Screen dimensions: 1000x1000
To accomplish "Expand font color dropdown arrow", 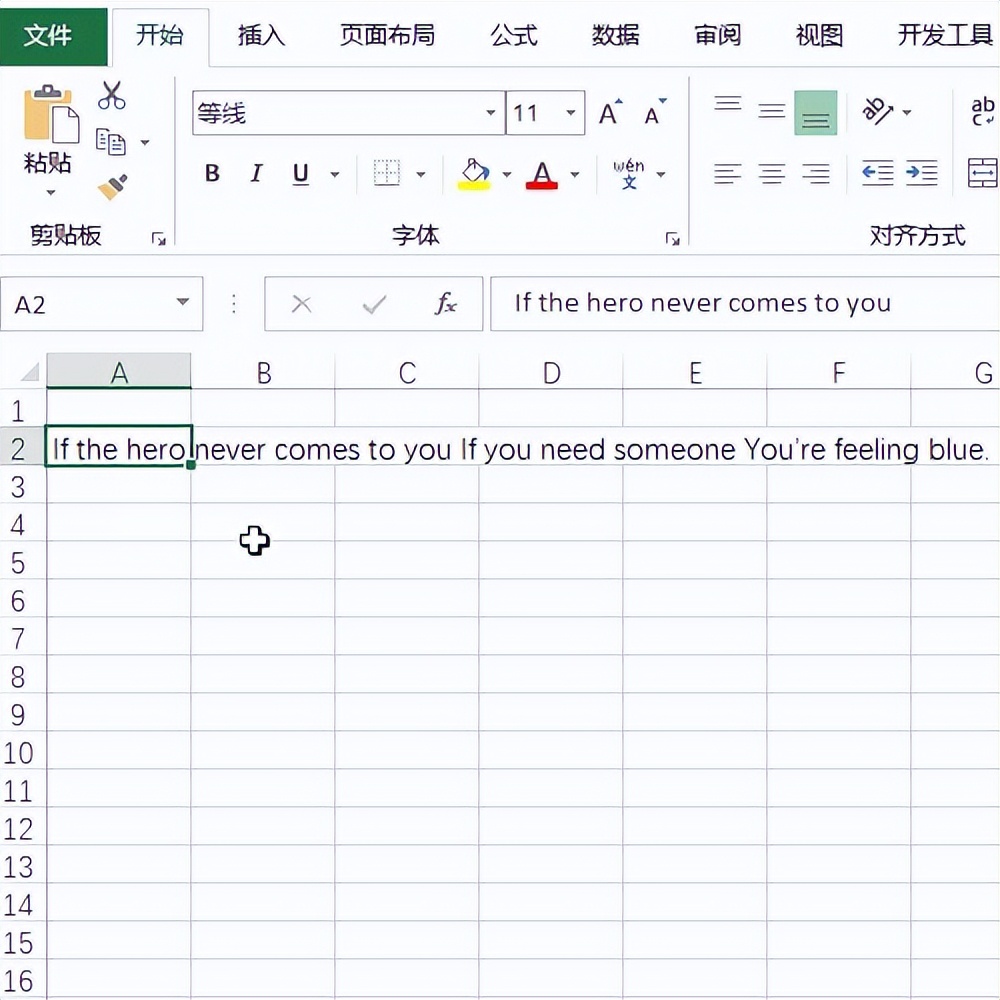I will click(575, 174).
